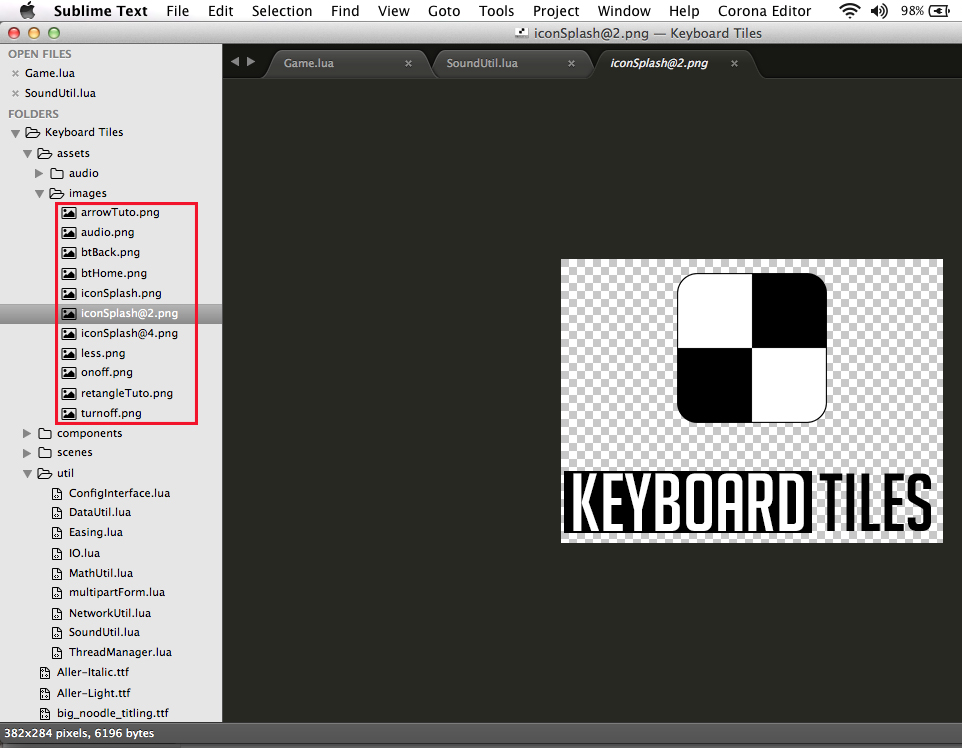Open the Apple menu
Image resolution: width=962 pixels, height=748 pixels.
pos(27,11)
